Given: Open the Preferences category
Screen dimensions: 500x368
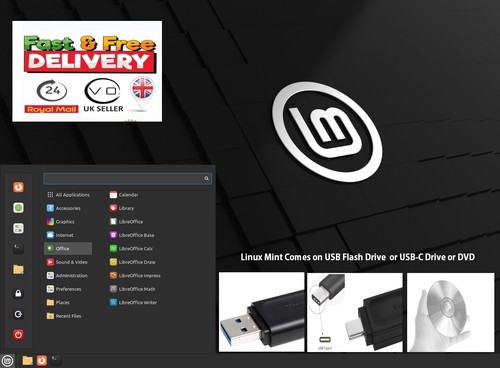Looking at the screenshot, I should [64, 289].
